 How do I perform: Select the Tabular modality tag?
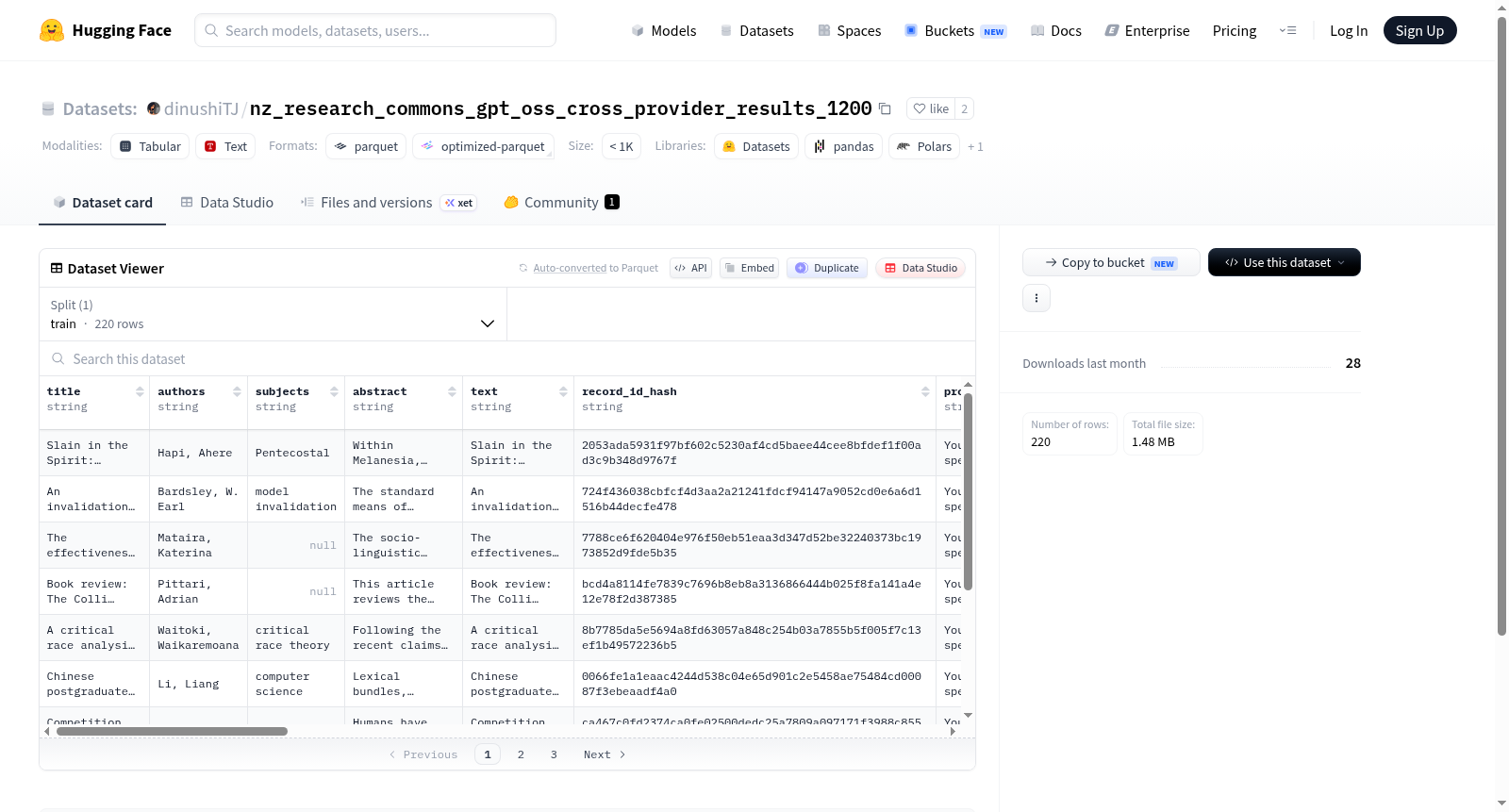pyautogui.click(x=150, y=146)
